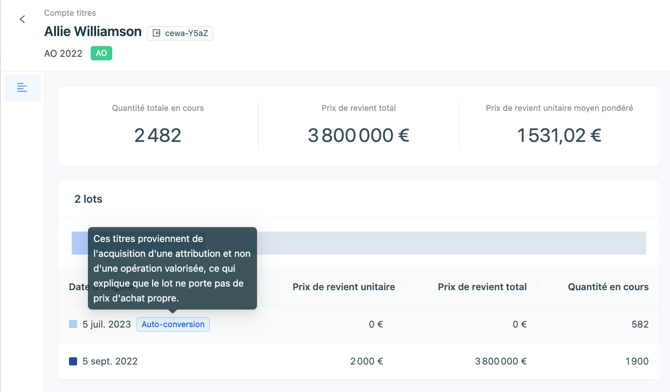Click the 1 531,02 € weighted average figure
This screenshot has width=670, height=392.
[559, 136]
